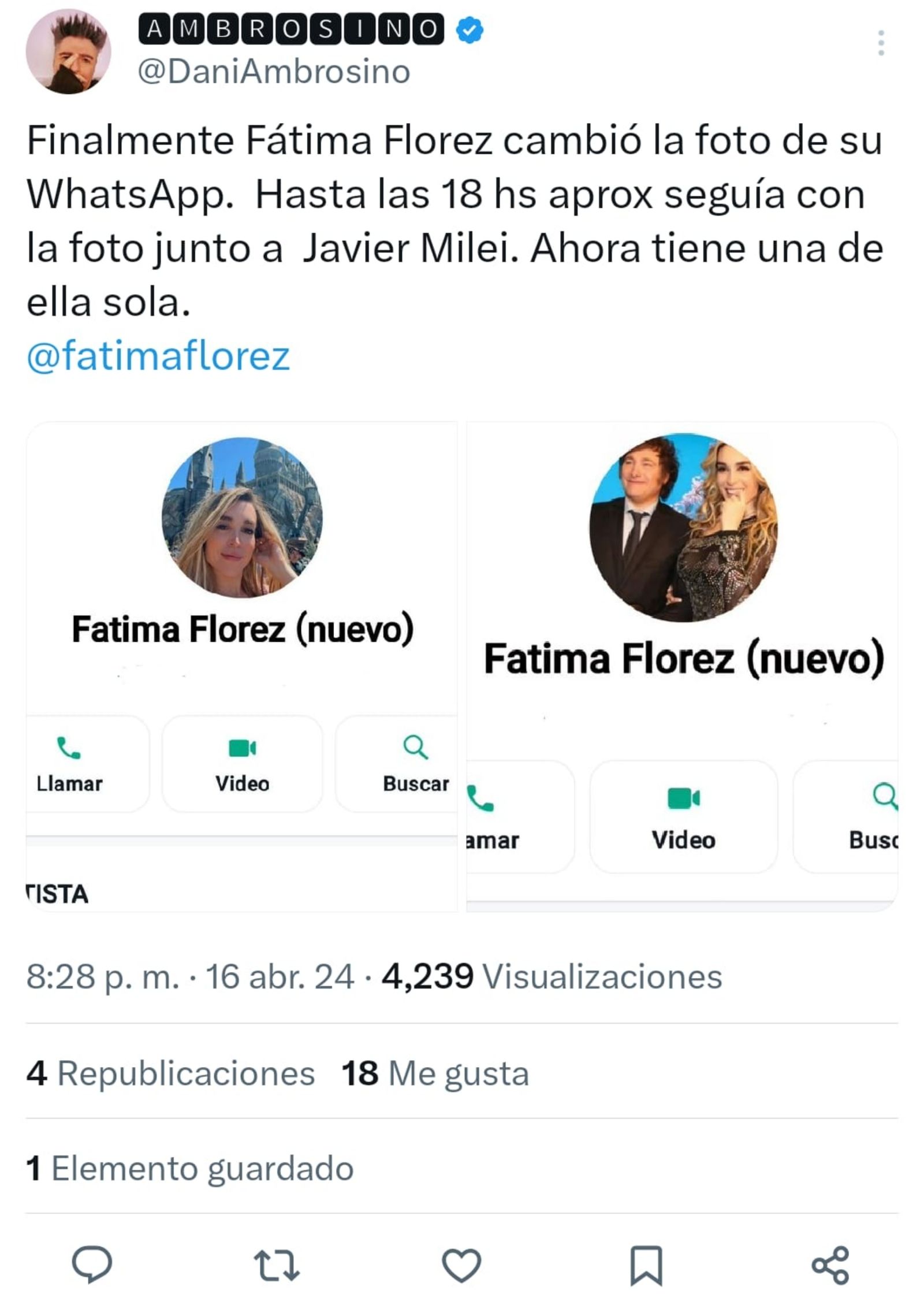
Task: Click the 1 Elemento guardado count
Action: pos(190,1168)
